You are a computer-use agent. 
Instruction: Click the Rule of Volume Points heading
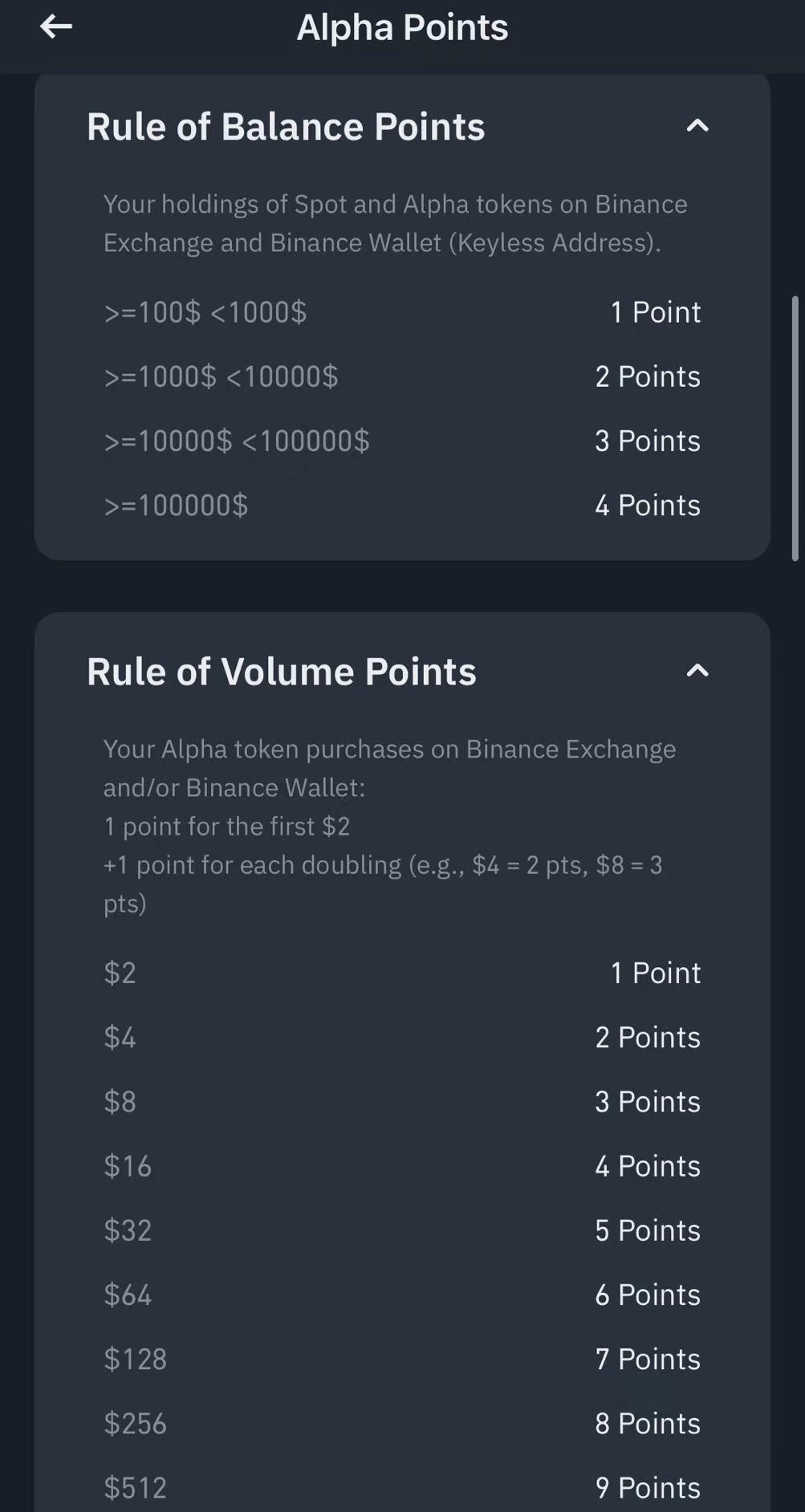(281, 672)
